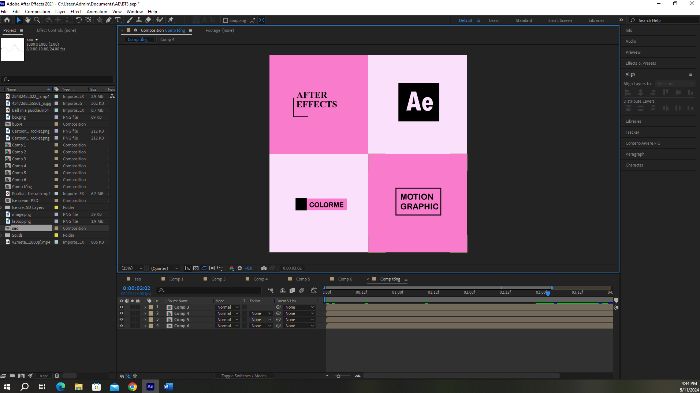Switch to the Footage (none) viewer tab
The image size is (700, 393).
[220, 30]
